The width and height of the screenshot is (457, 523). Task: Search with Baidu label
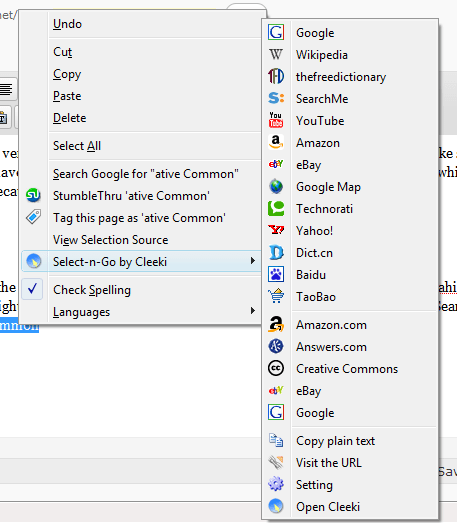pyautogui.click(x=311, y=275)
